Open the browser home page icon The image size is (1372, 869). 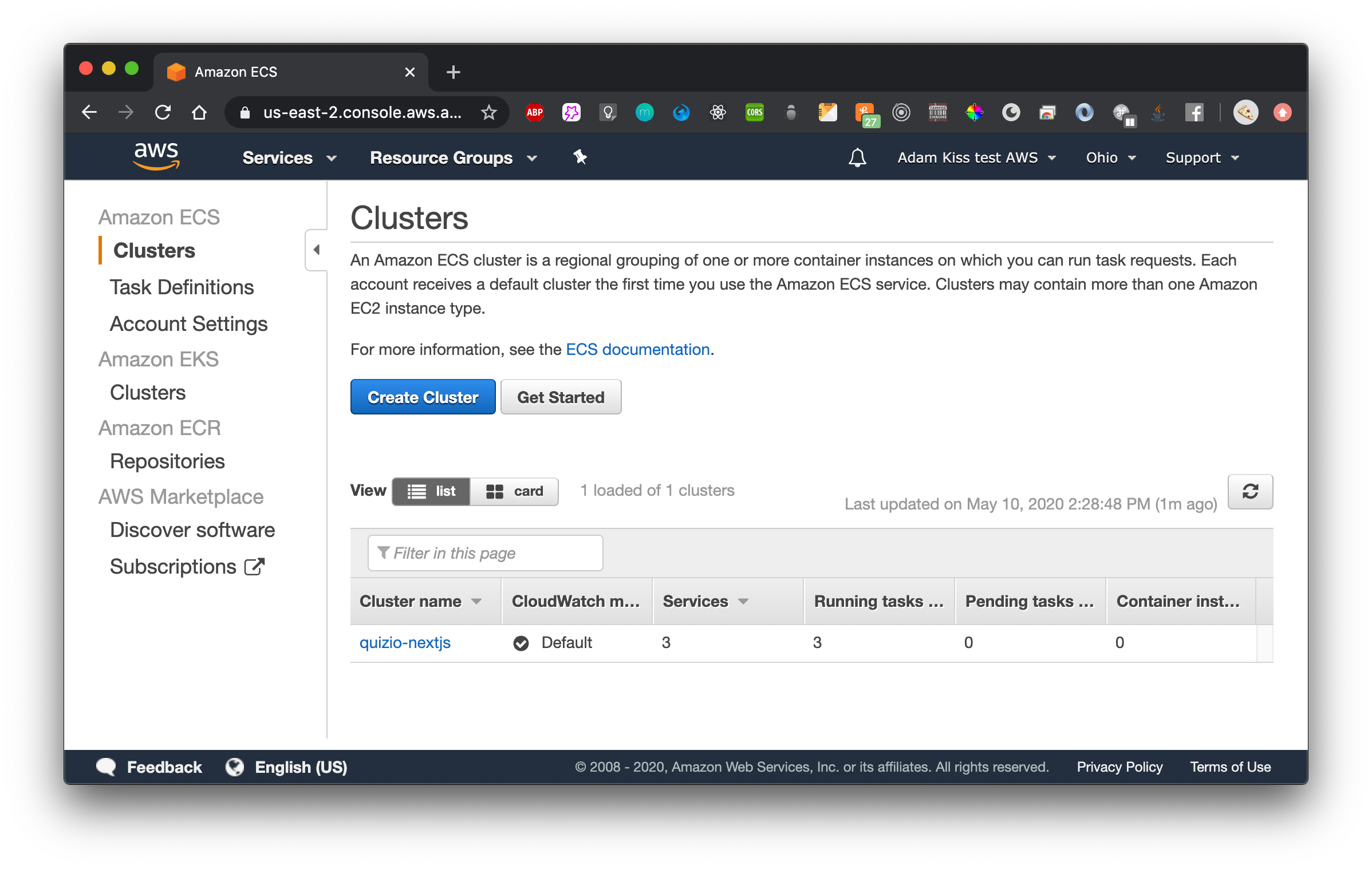199,112
